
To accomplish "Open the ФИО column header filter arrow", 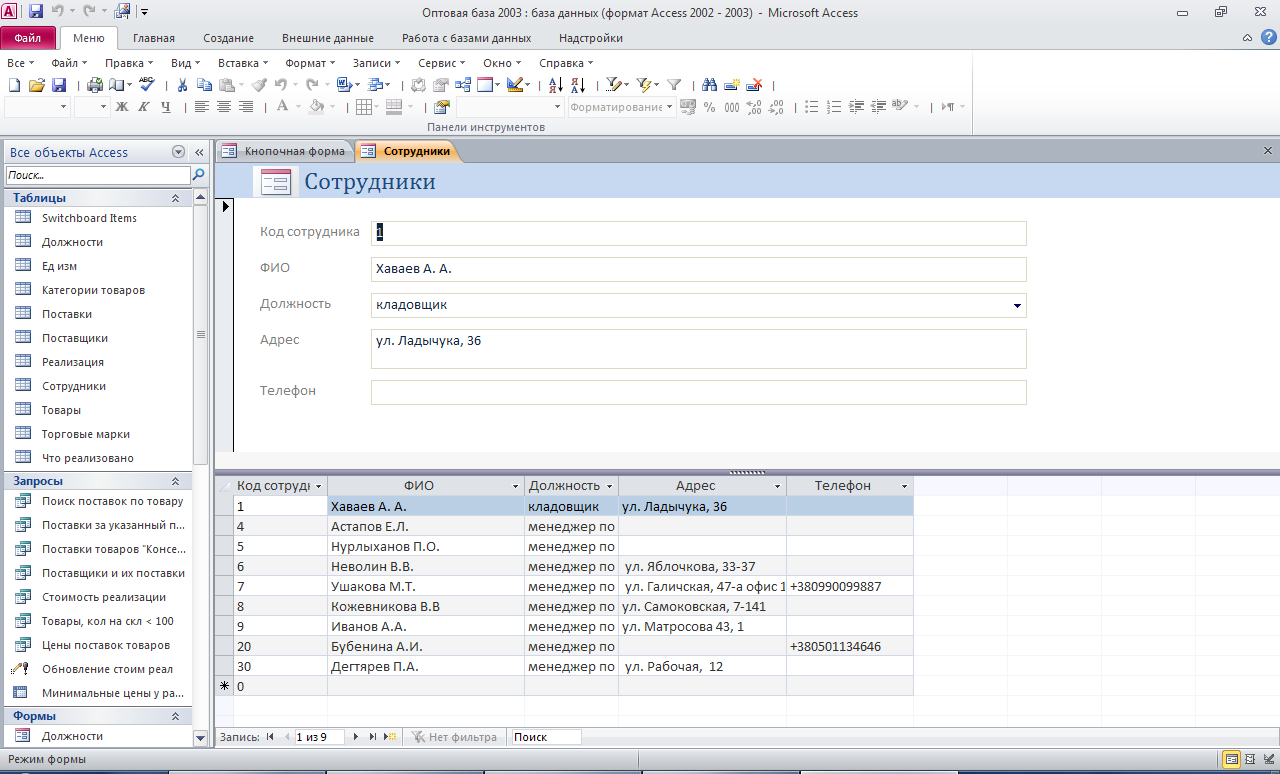I will click(516, 486).
